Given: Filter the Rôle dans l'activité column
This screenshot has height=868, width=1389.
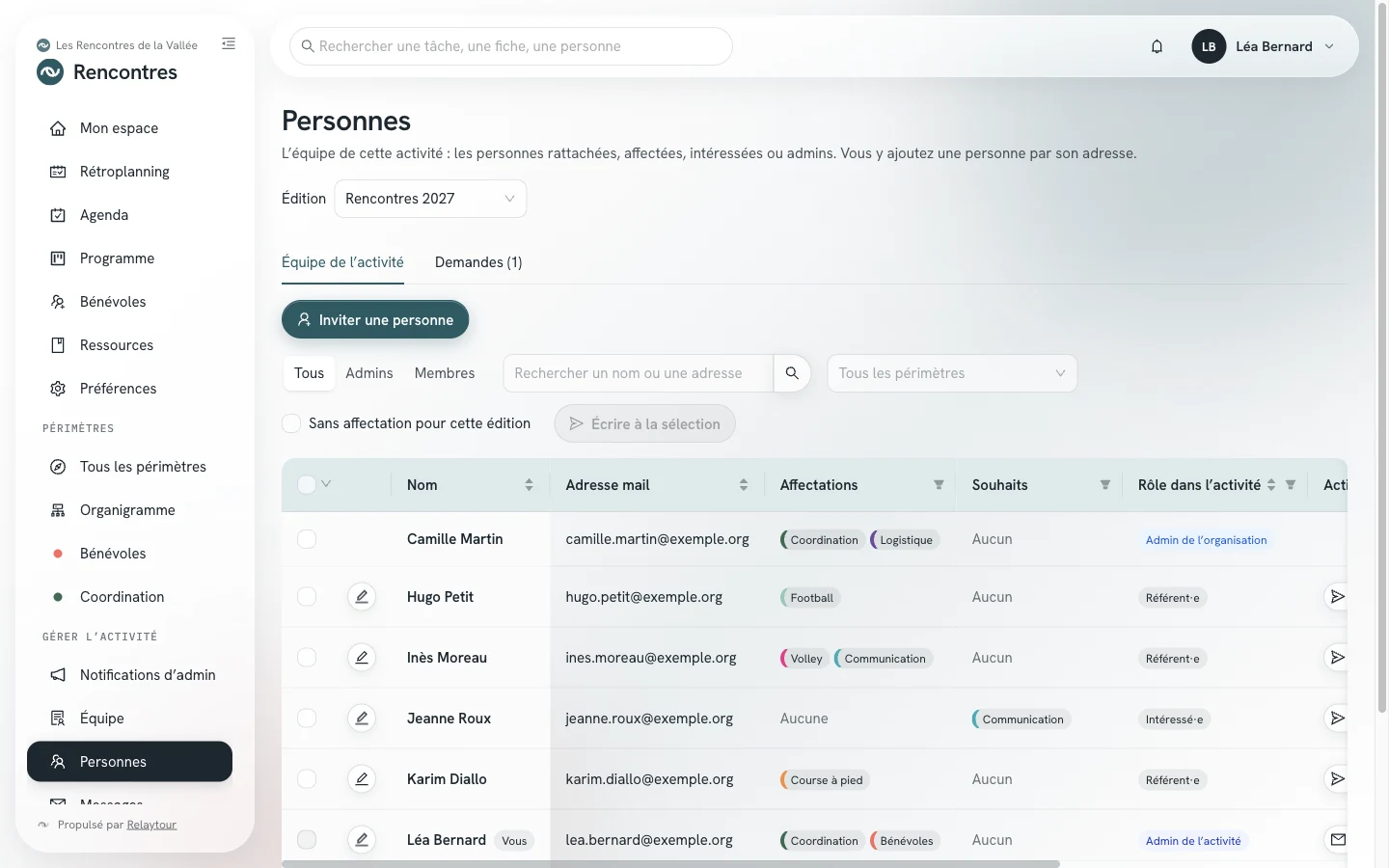Looking at the screenshot, I should [x=1291, y=485].
